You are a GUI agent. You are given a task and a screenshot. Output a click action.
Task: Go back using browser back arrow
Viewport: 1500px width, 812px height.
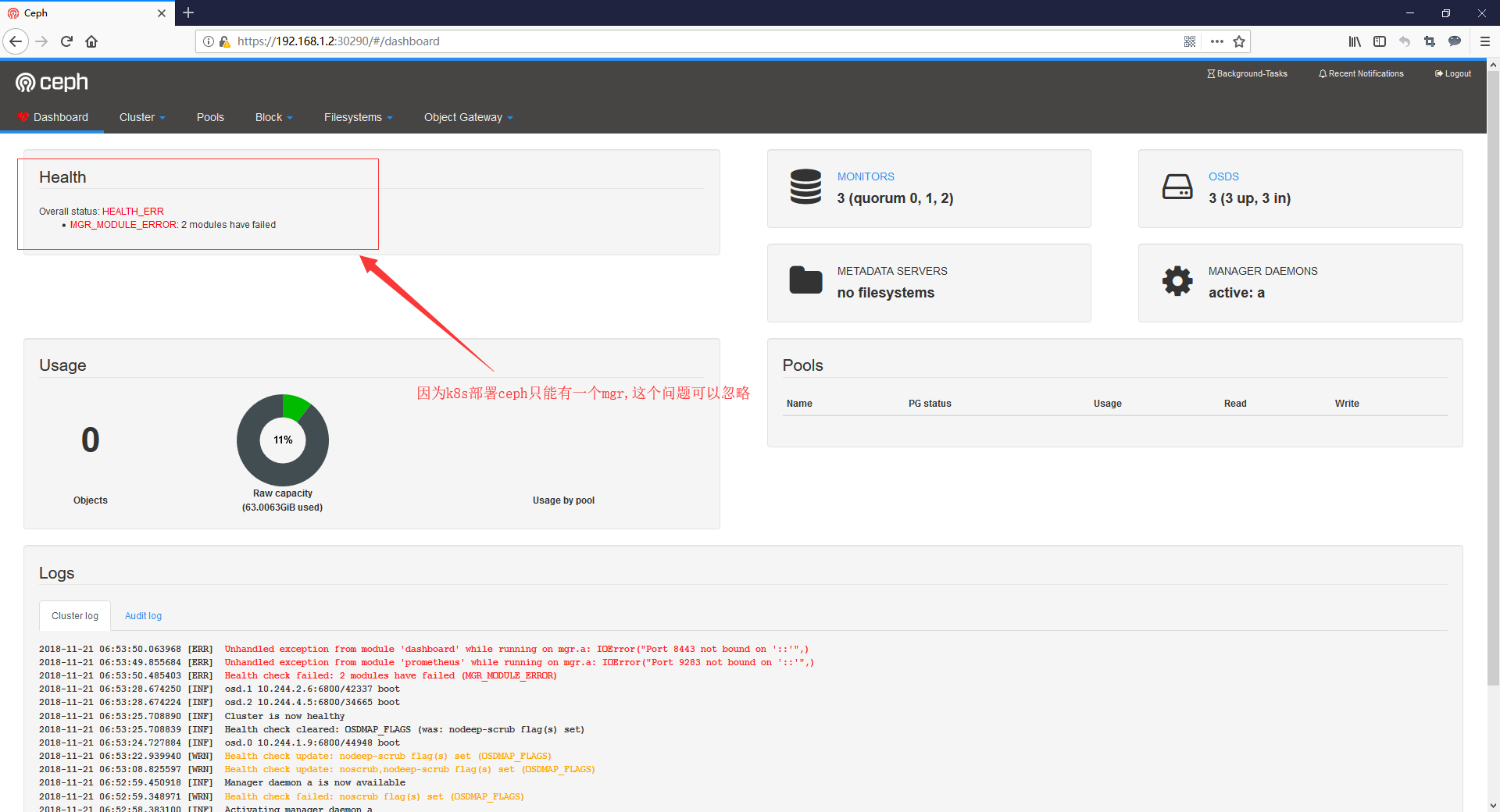pyautogui.click(x=16, y=41)
